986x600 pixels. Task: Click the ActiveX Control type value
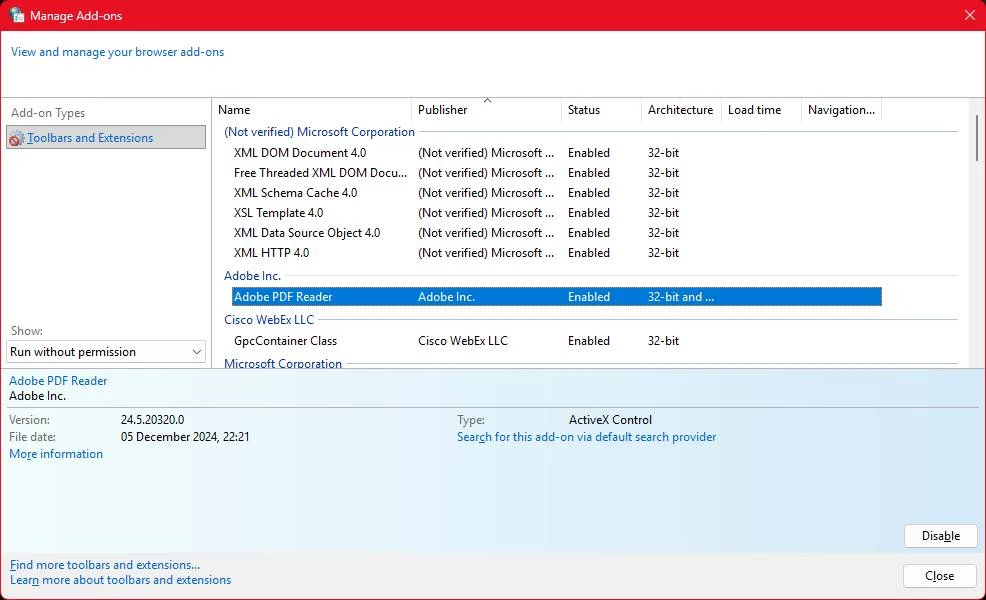point(610,420)
